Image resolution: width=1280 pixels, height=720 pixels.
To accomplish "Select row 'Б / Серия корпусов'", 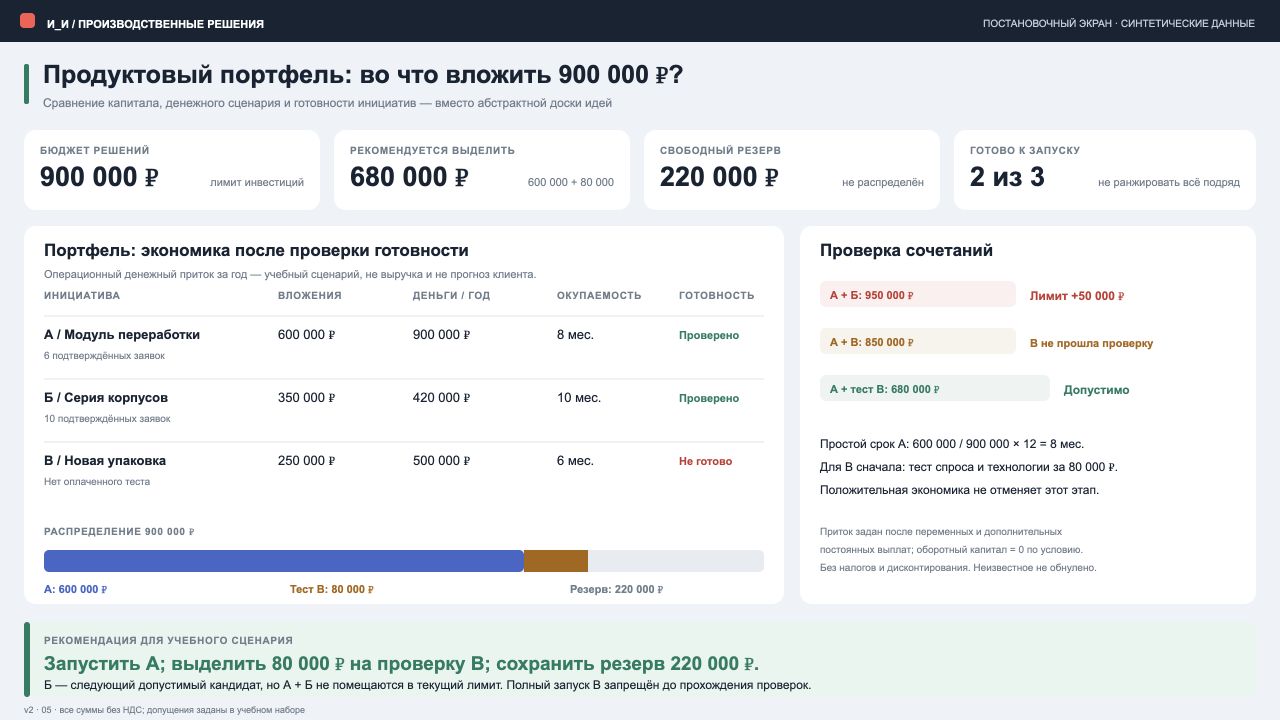I will 404,410.
